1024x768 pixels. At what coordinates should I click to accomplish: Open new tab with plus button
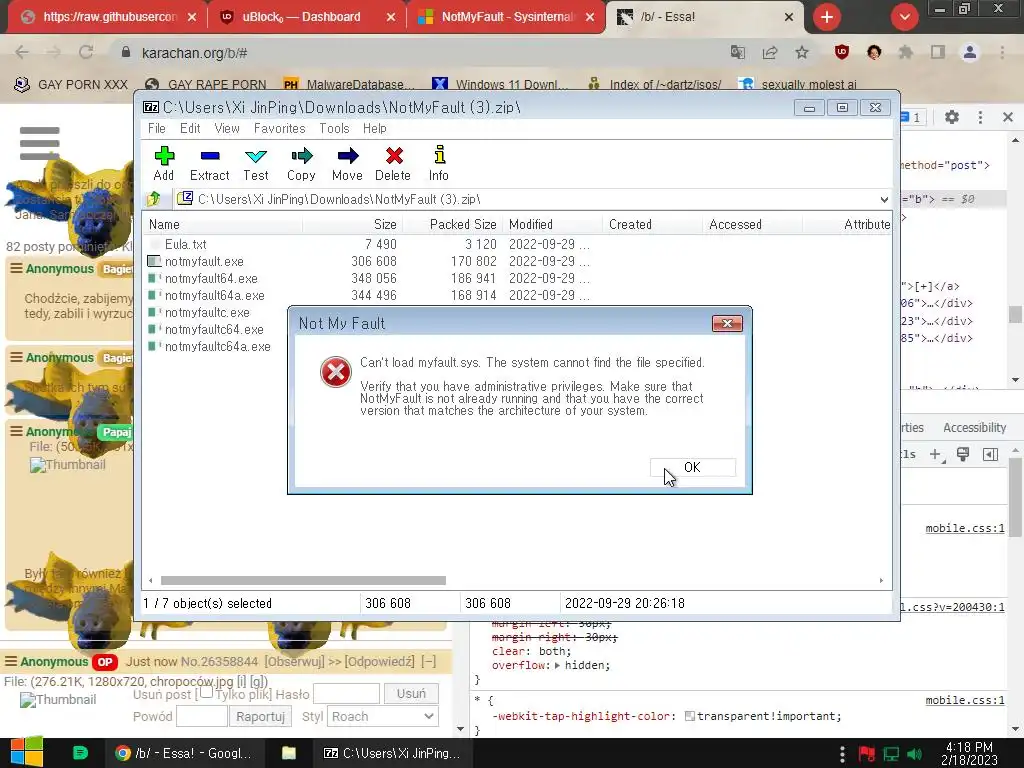[827, 17]
